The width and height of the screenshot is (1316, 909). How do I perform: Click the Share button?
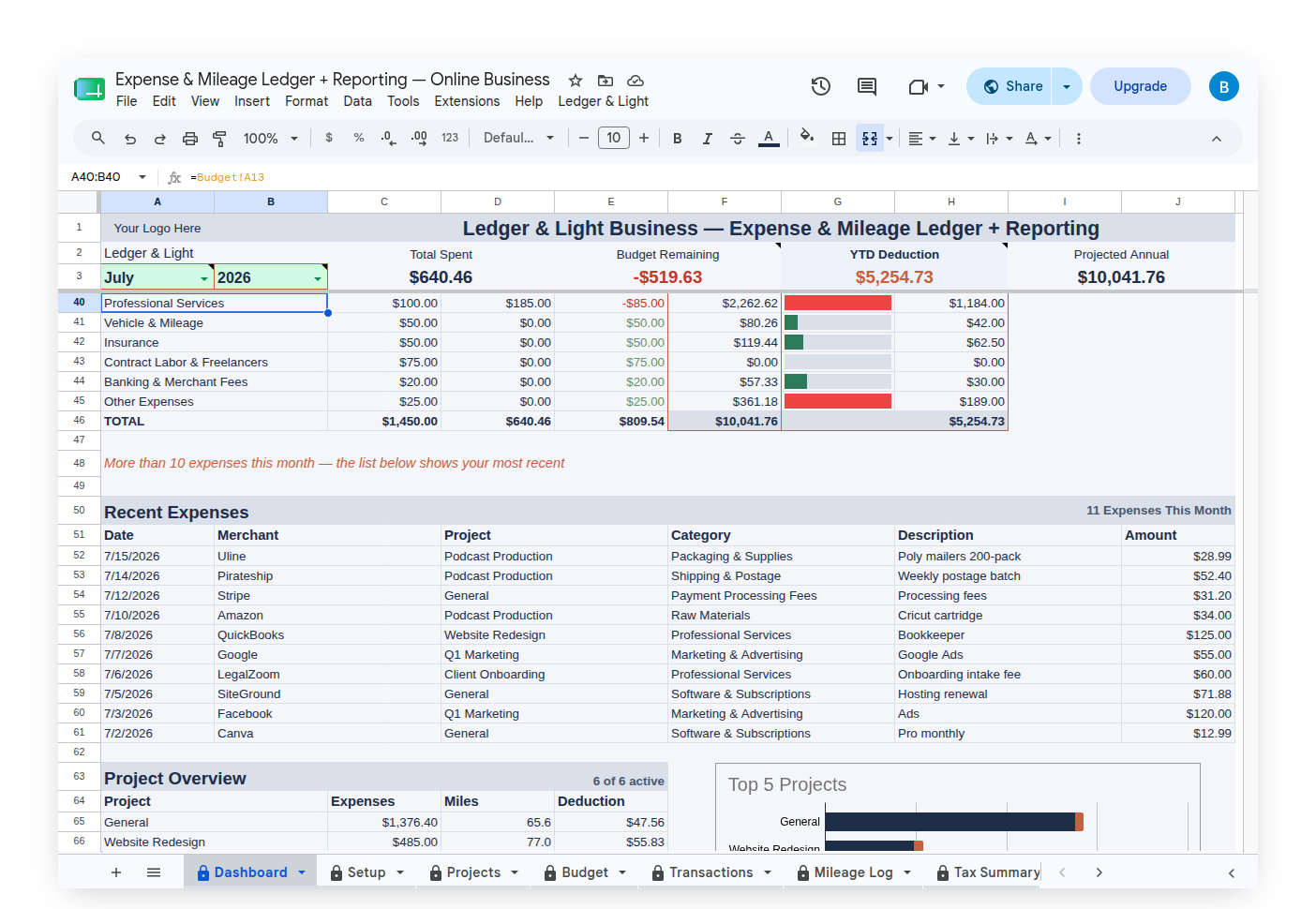pyautogui.click(x=1009, y=86)
